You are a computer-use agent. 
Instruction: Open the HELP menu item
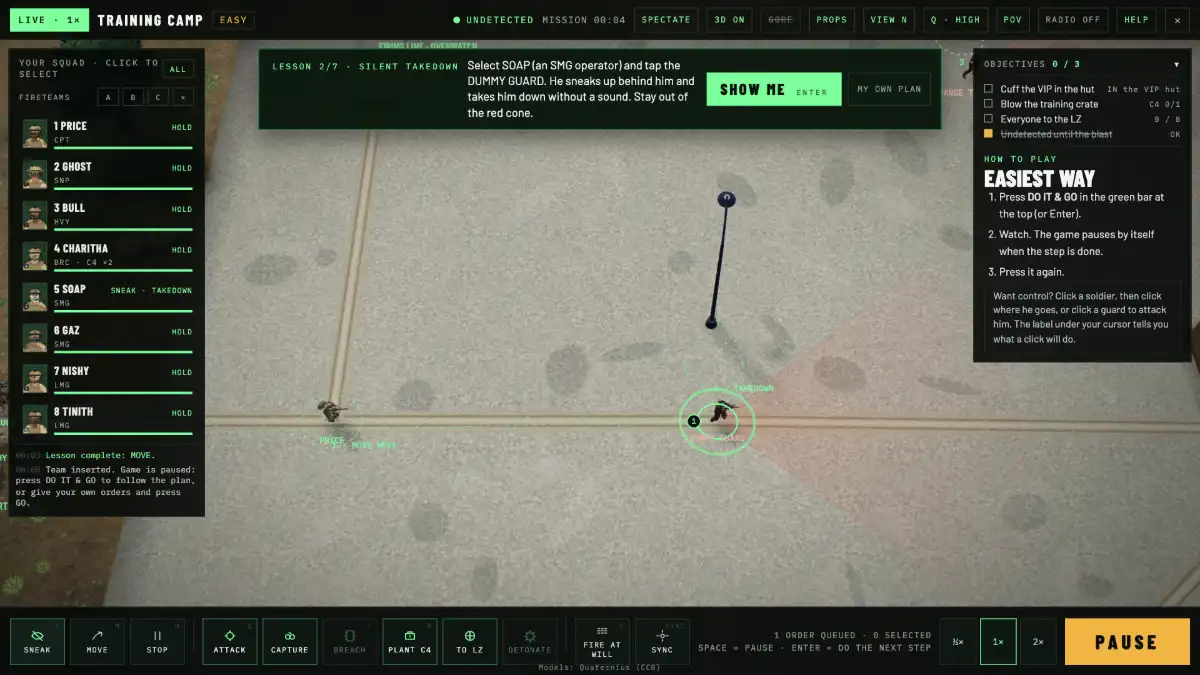(x=1136, y=20)
